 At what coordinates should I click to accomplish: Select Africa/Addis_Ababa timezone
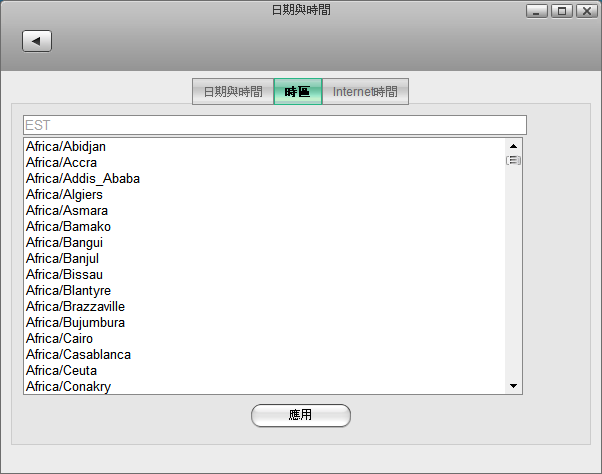point(83,179)
